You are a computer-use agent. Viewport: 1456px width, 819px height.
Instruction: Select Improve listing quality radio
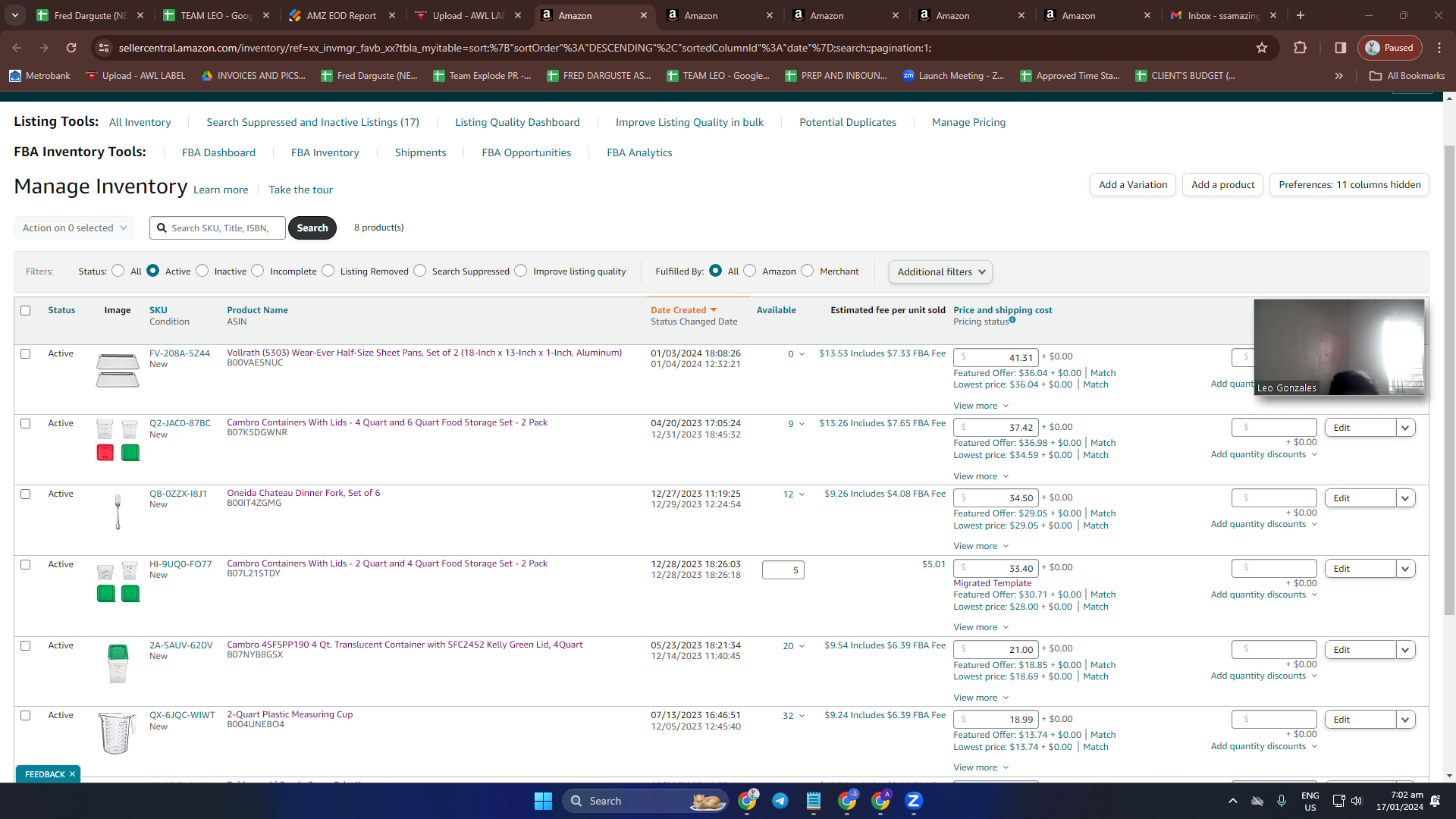point(520,271)
